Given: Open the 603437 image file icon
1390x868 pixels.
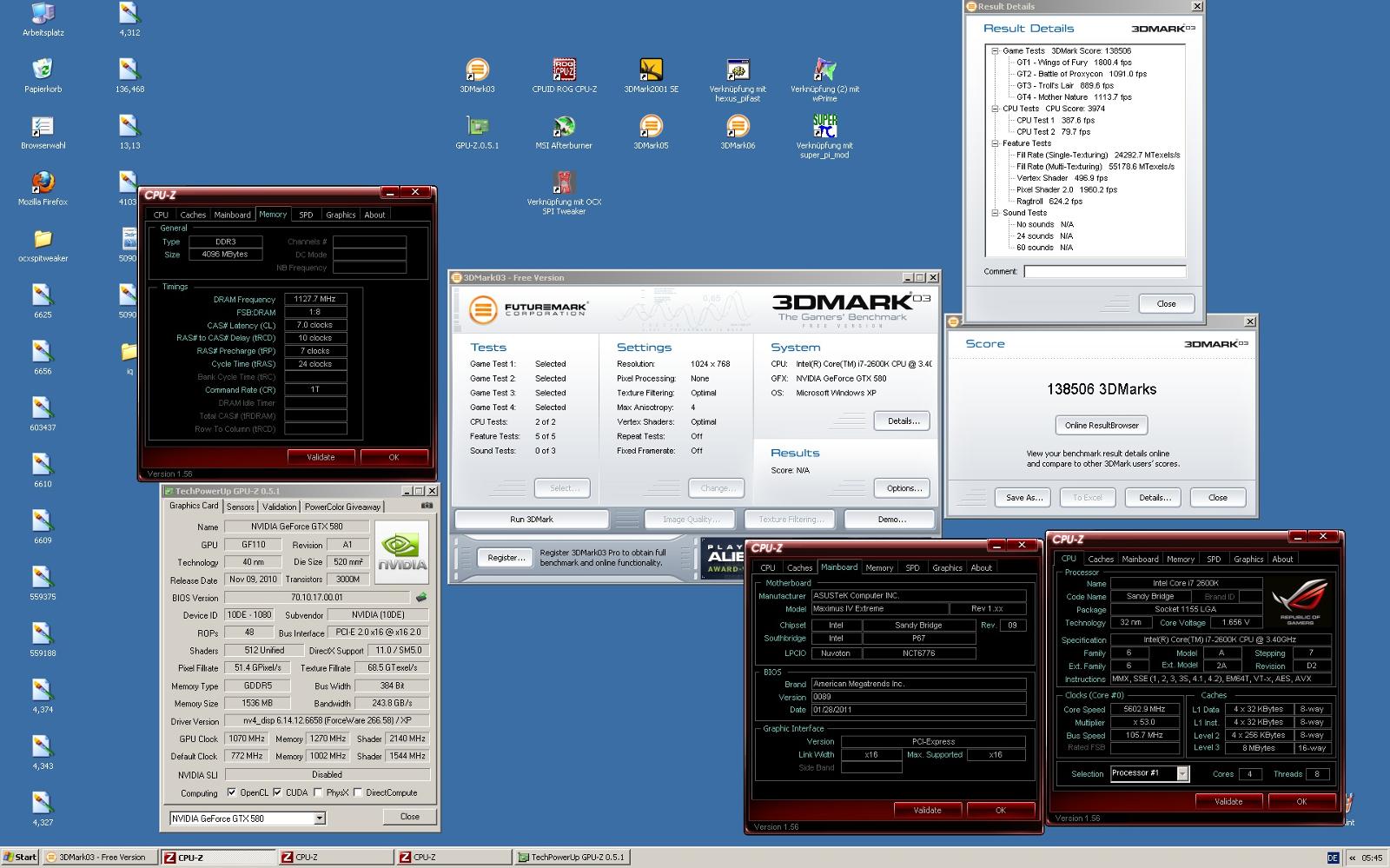Looking at the screenshot, I should point(43,408).
